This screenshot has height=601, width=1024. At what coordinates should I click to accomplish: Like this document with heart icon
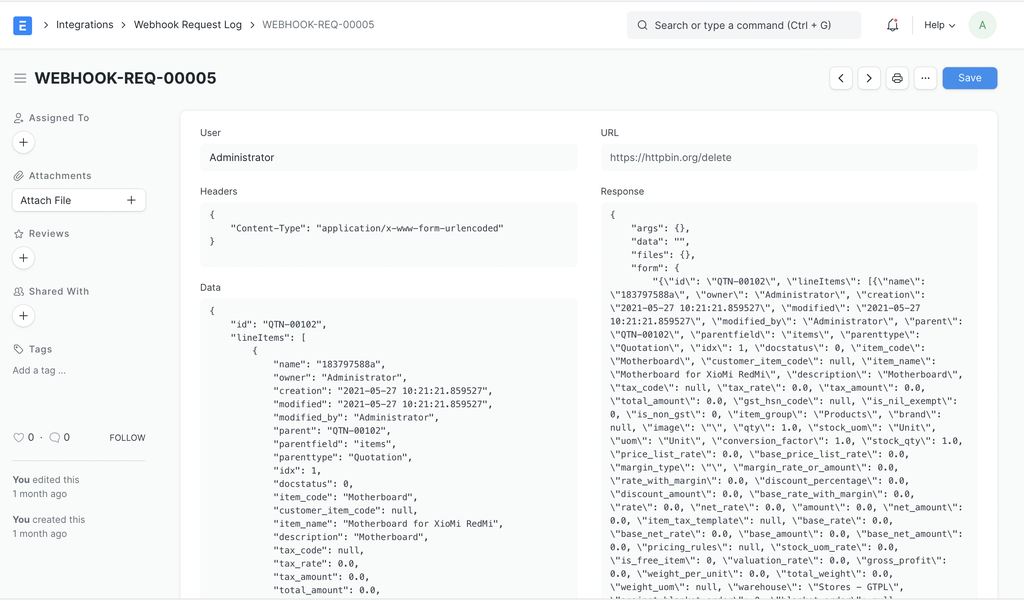point(18,437)
